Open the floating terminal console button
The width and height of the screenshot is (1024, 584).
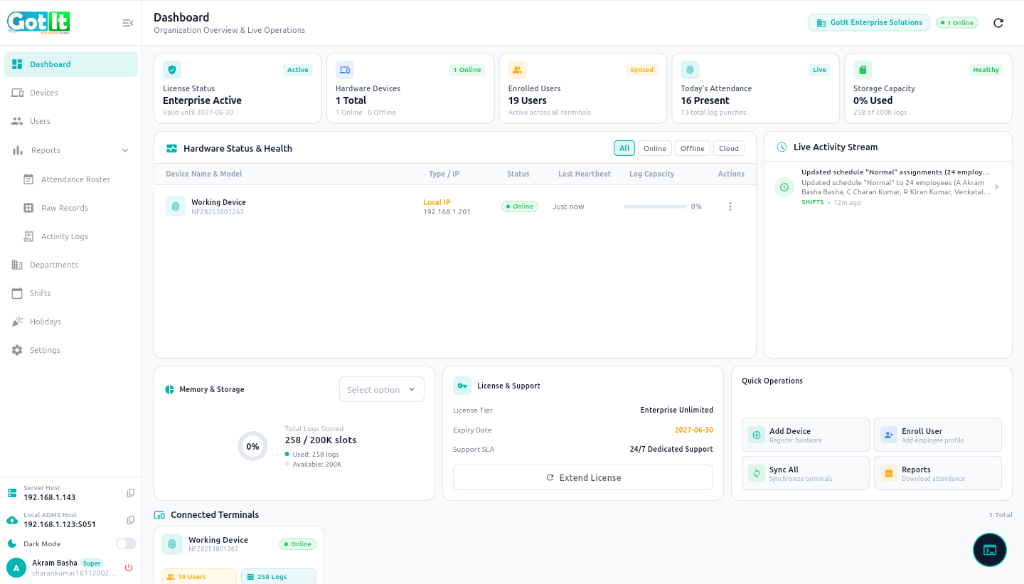pos(989,550)
